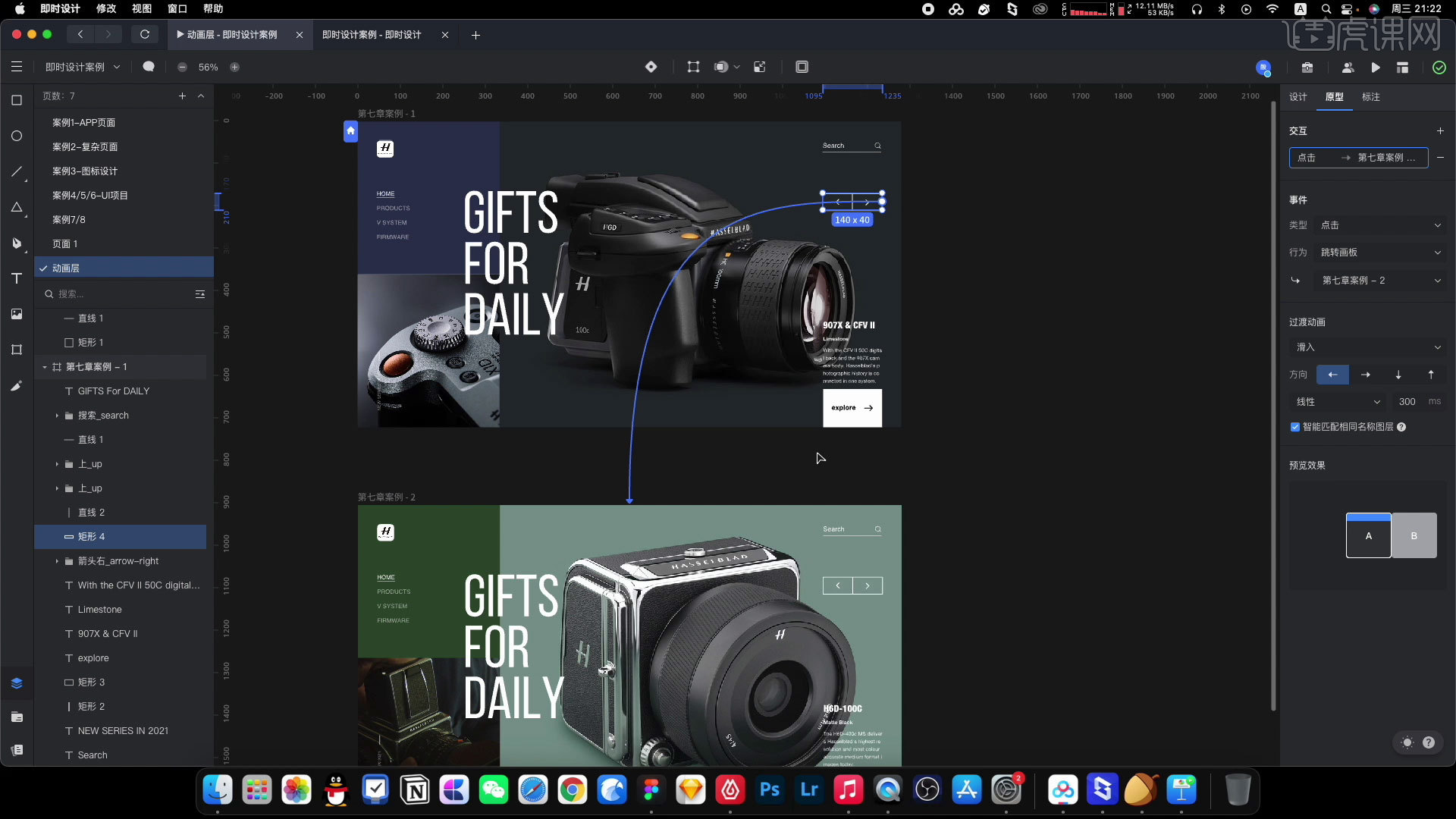
Task: Select the ellipse shape tool
Action: tap(17, 136)
